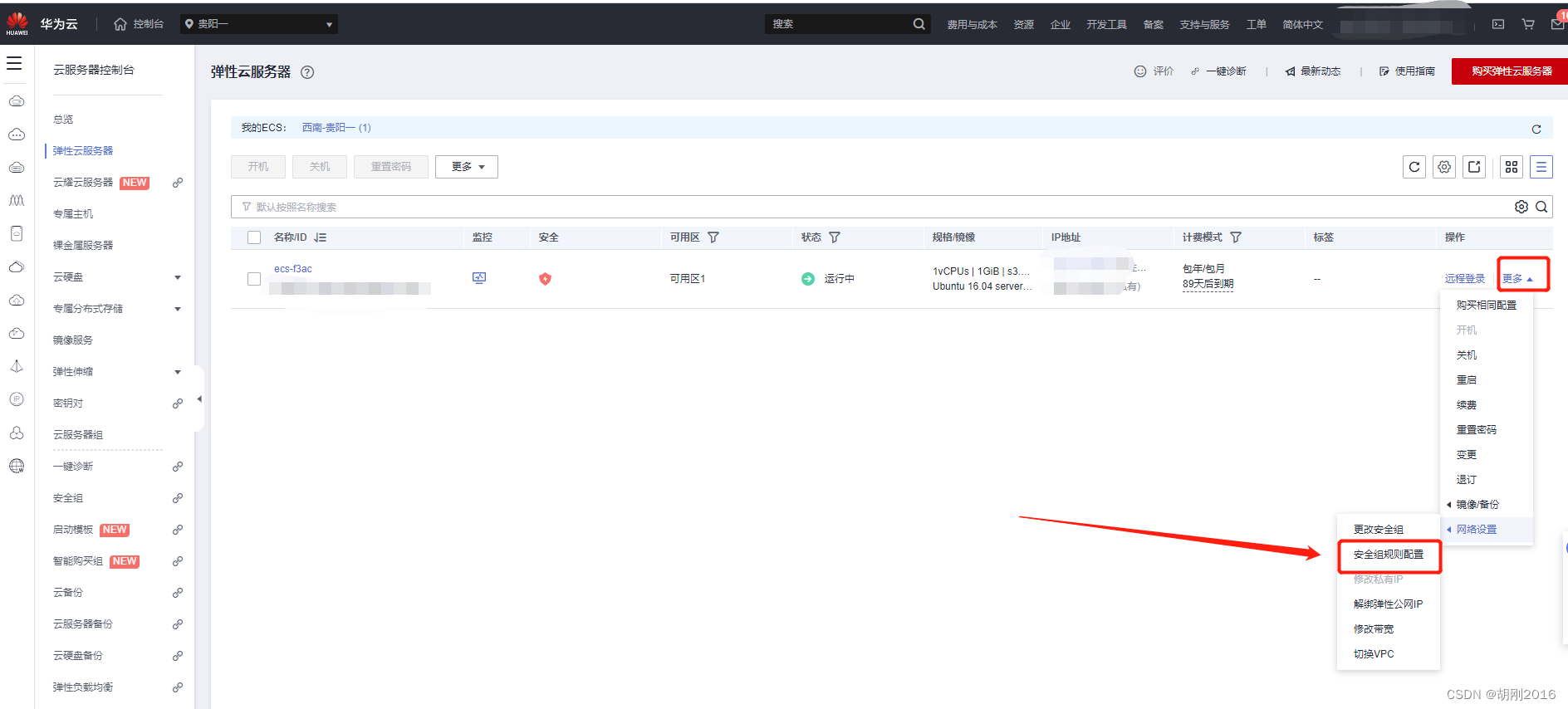Expand the 云硬盘 sidebar section
The height and width of the screenshot is (709, 1568).
tap(178, 277)
